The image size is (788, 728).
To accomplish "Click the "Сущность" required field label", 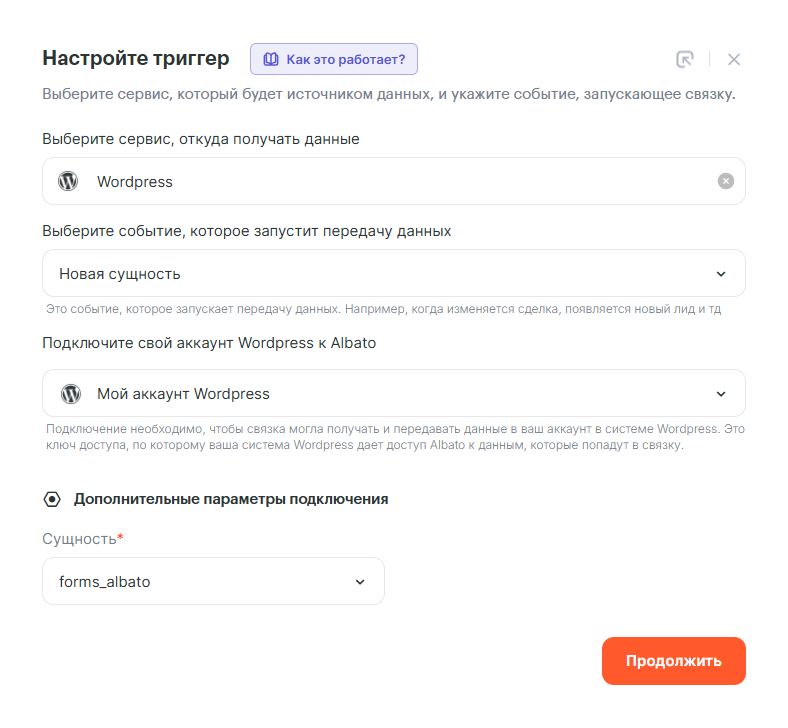I will (82, 539).
